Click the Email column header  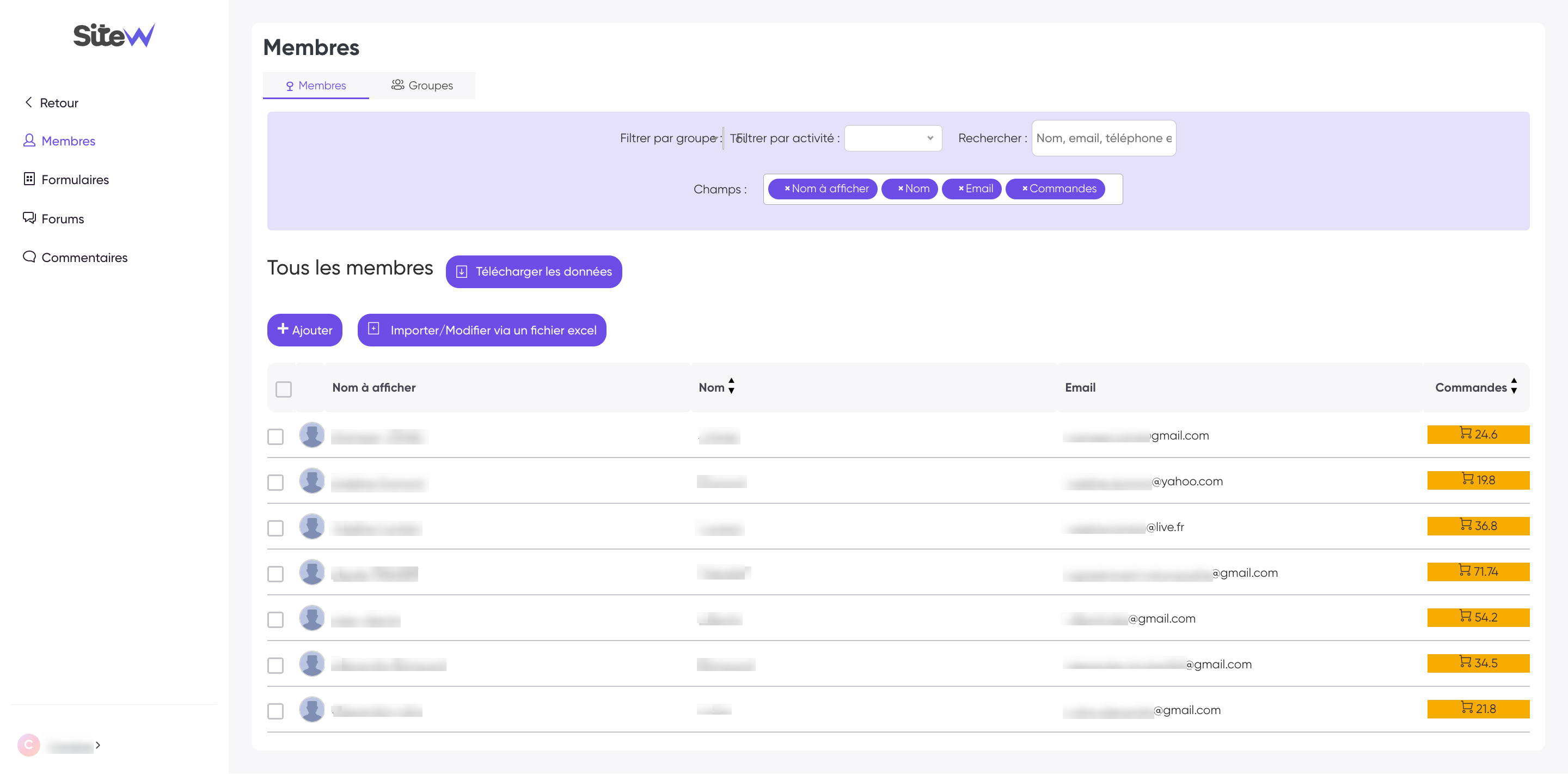click(1080, 388)
